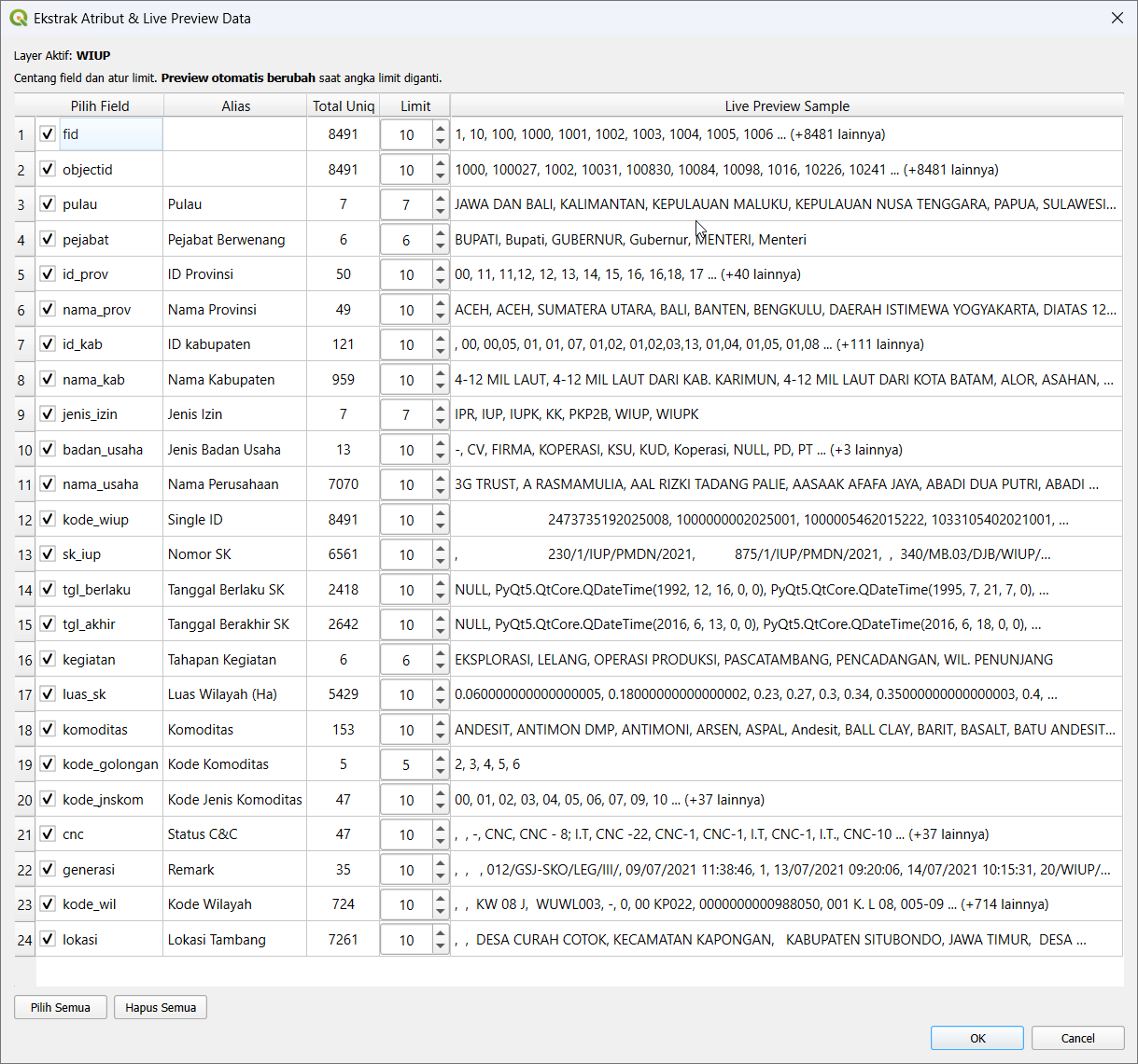Decrease limit for kode_golongan field
The image size is (1138, 1064).
[x=440, y=771]
